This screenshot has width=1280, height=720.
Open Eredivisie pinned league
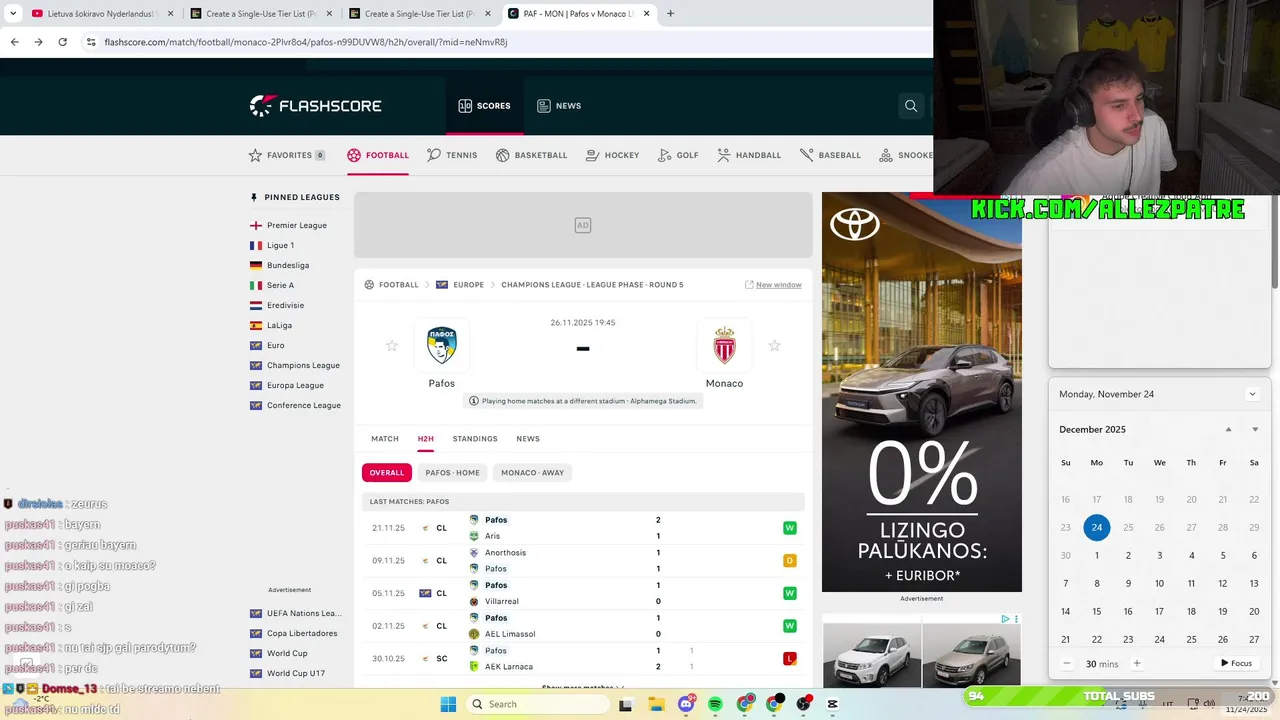[277, 305]
